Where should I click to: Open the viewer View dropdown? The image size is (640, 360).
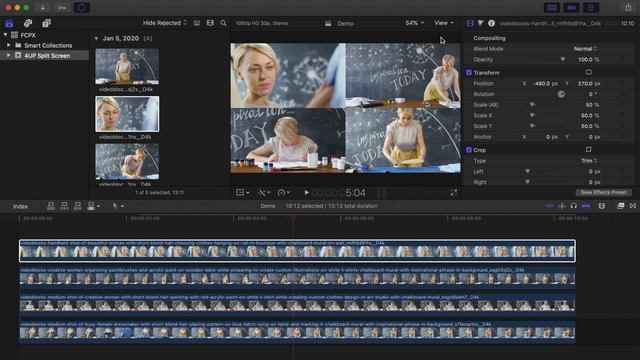444,23
